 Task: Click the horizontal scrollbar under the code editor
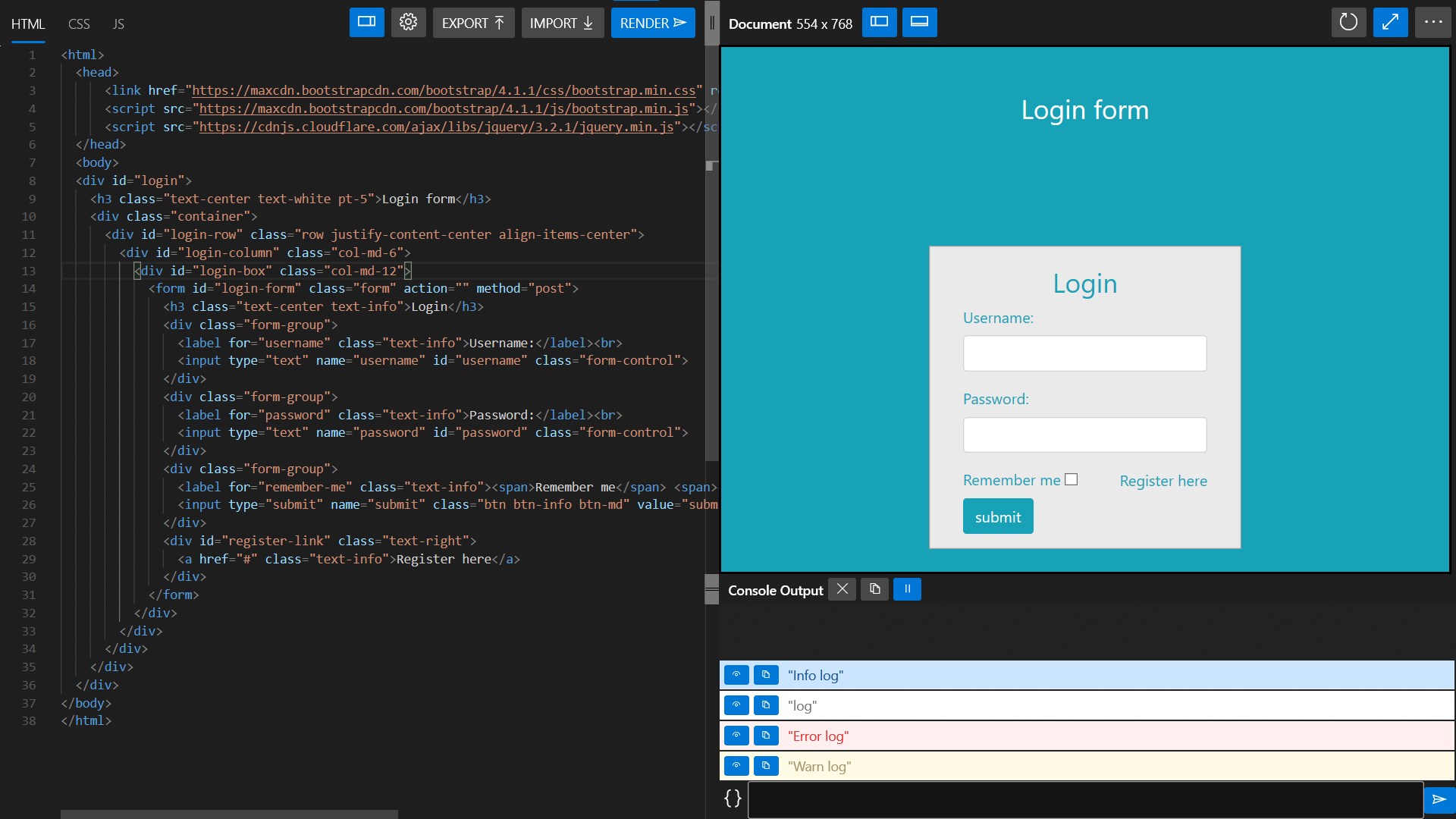229,814
